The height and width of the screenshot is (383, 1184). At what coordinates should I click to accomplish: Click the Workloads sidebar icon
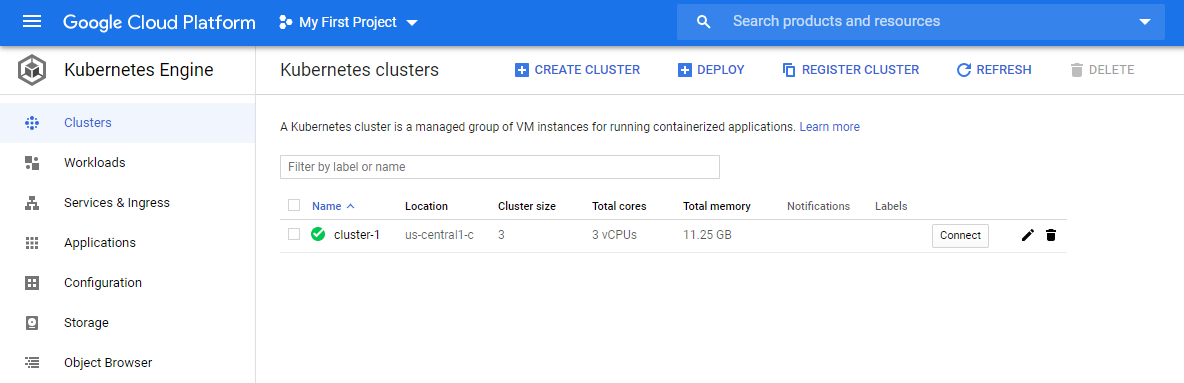pos(32,162)
